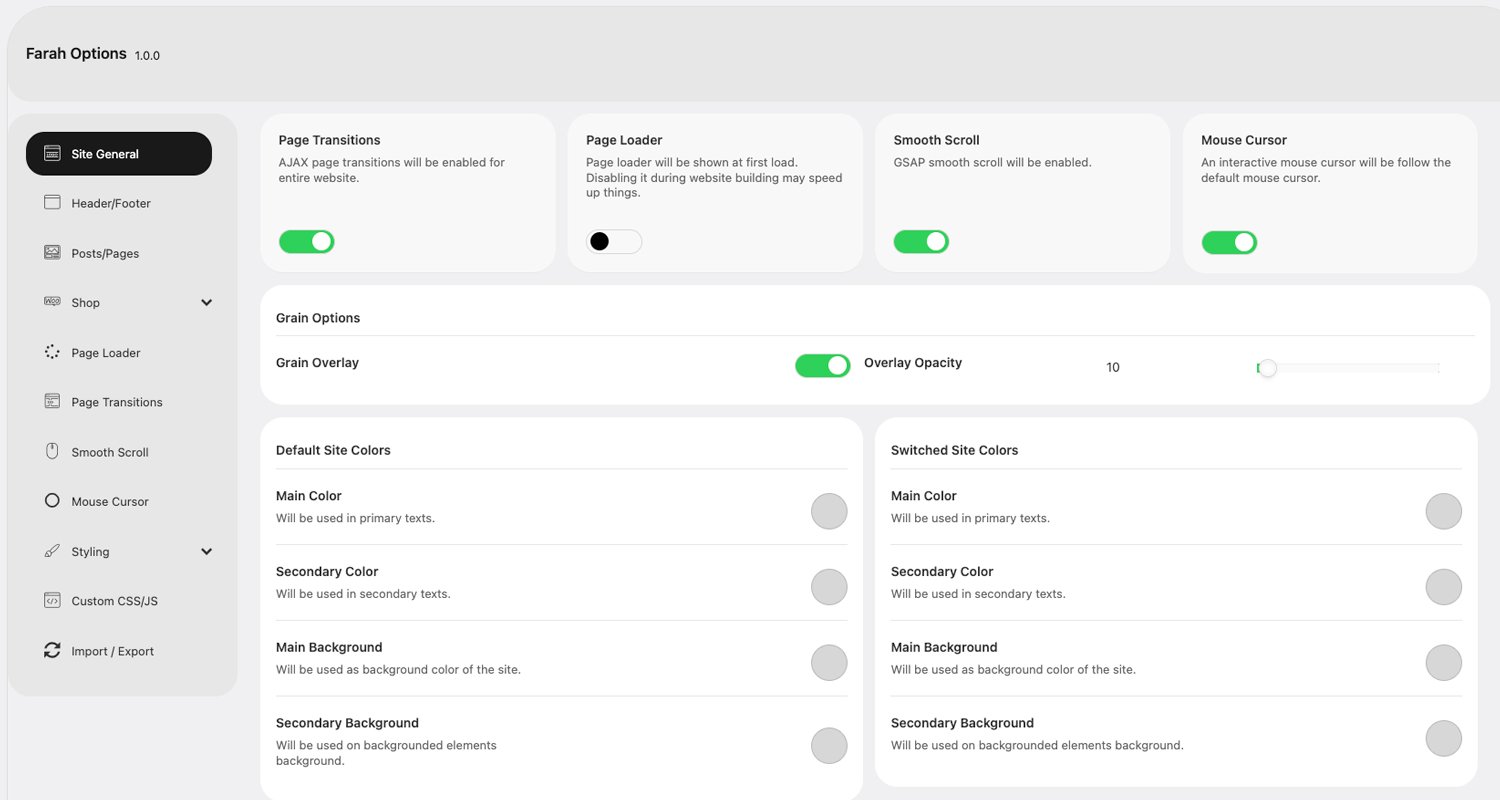Click the Import / Export refresh icon
Image resolution: width=1500 pixels, height=800 pixels.
coord(52,650)
